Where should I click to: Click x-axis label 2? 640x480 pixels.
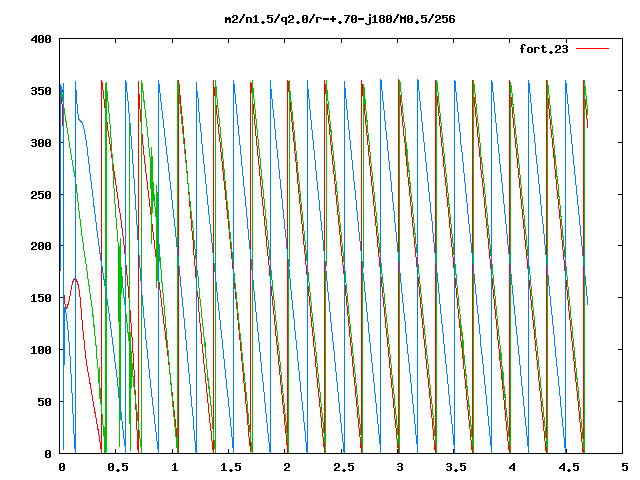(x=287, y=467)
